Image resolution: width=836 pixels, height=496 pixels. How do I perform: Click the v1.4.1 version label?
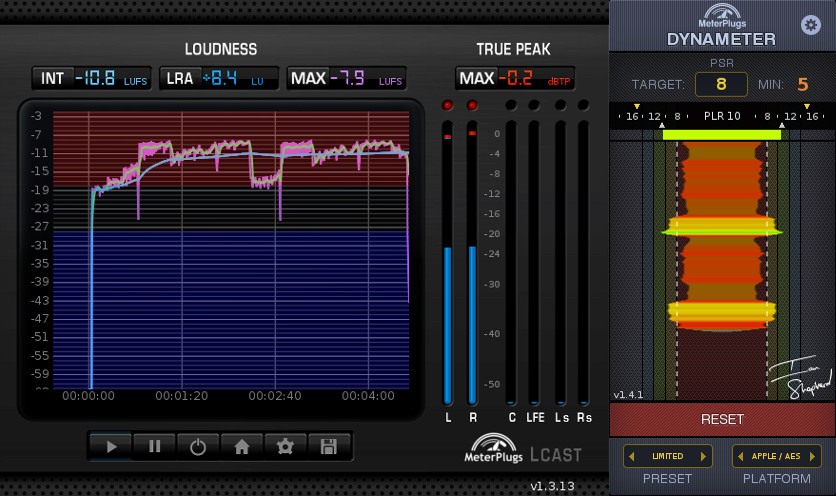[x=628, y=395]
